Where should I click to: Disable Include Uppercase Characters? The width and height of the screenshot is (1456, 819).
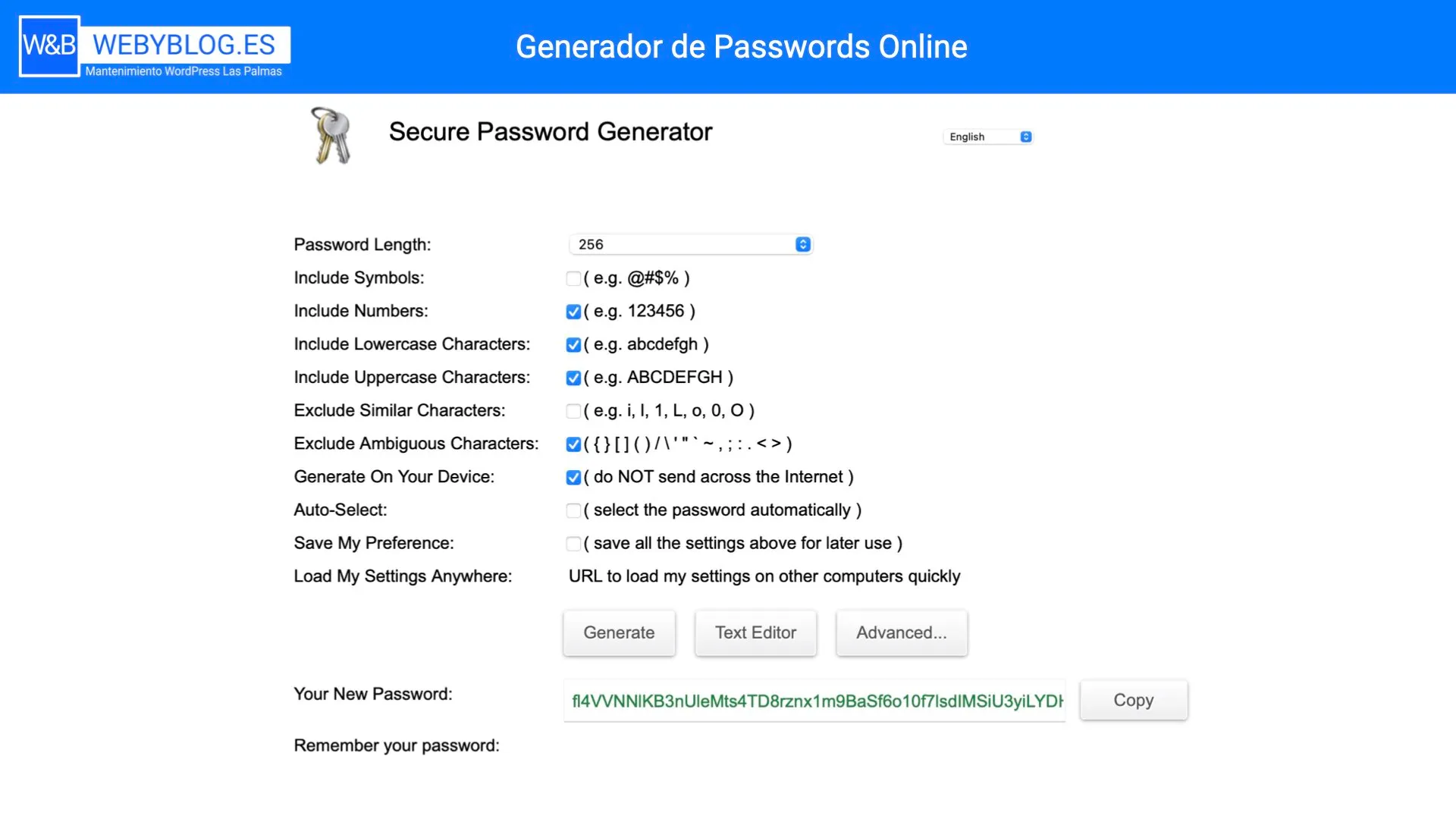click(x=573, y=378)
